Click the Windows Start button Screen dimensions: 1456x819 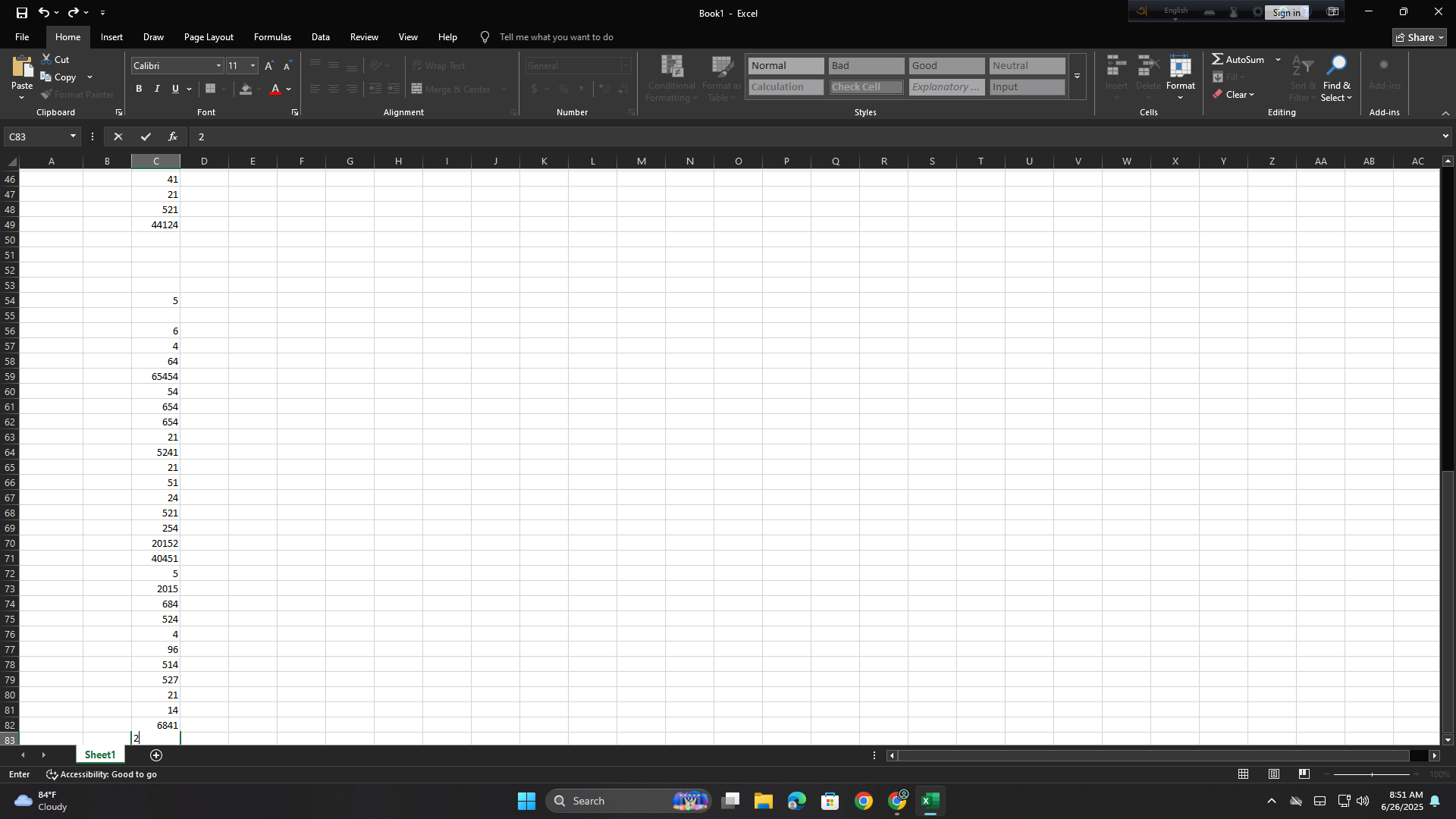(527, 801)
